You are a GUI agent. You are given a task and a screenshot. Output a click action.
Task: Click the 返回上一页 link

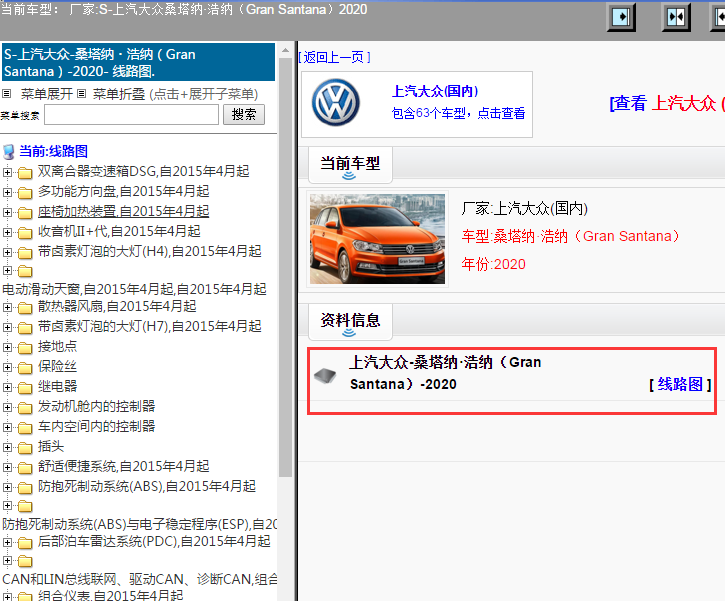click(334, 57)
